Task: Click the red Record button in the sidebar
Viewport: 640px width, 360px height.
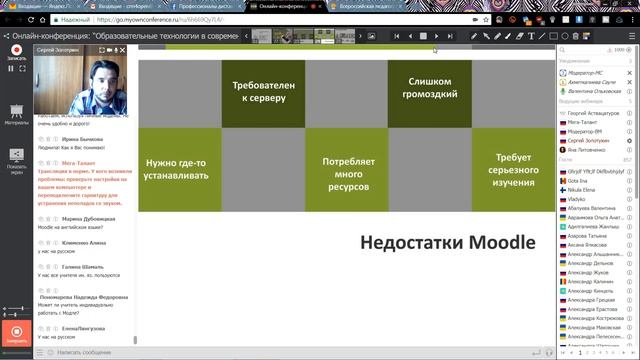Action: click(x=16, y=50)
